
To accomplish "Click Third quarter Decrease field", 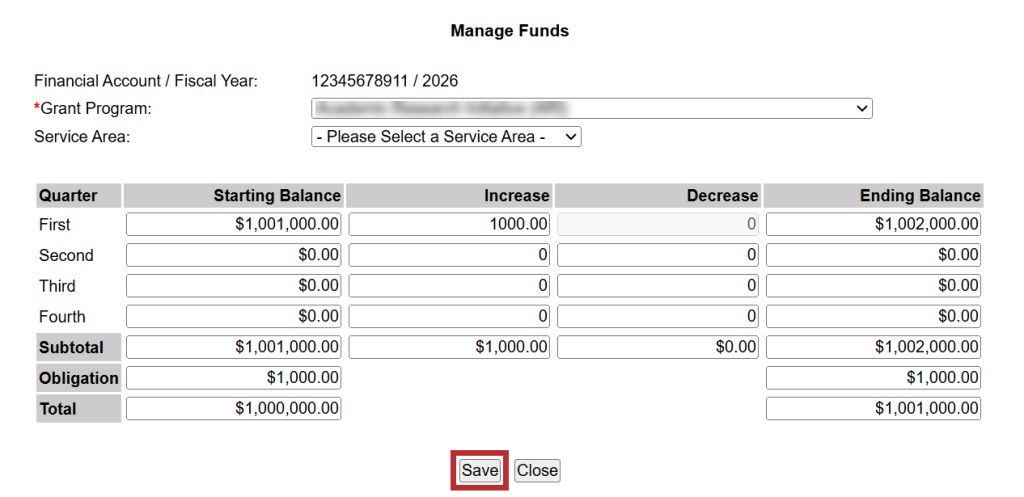I will click(658, 286).
